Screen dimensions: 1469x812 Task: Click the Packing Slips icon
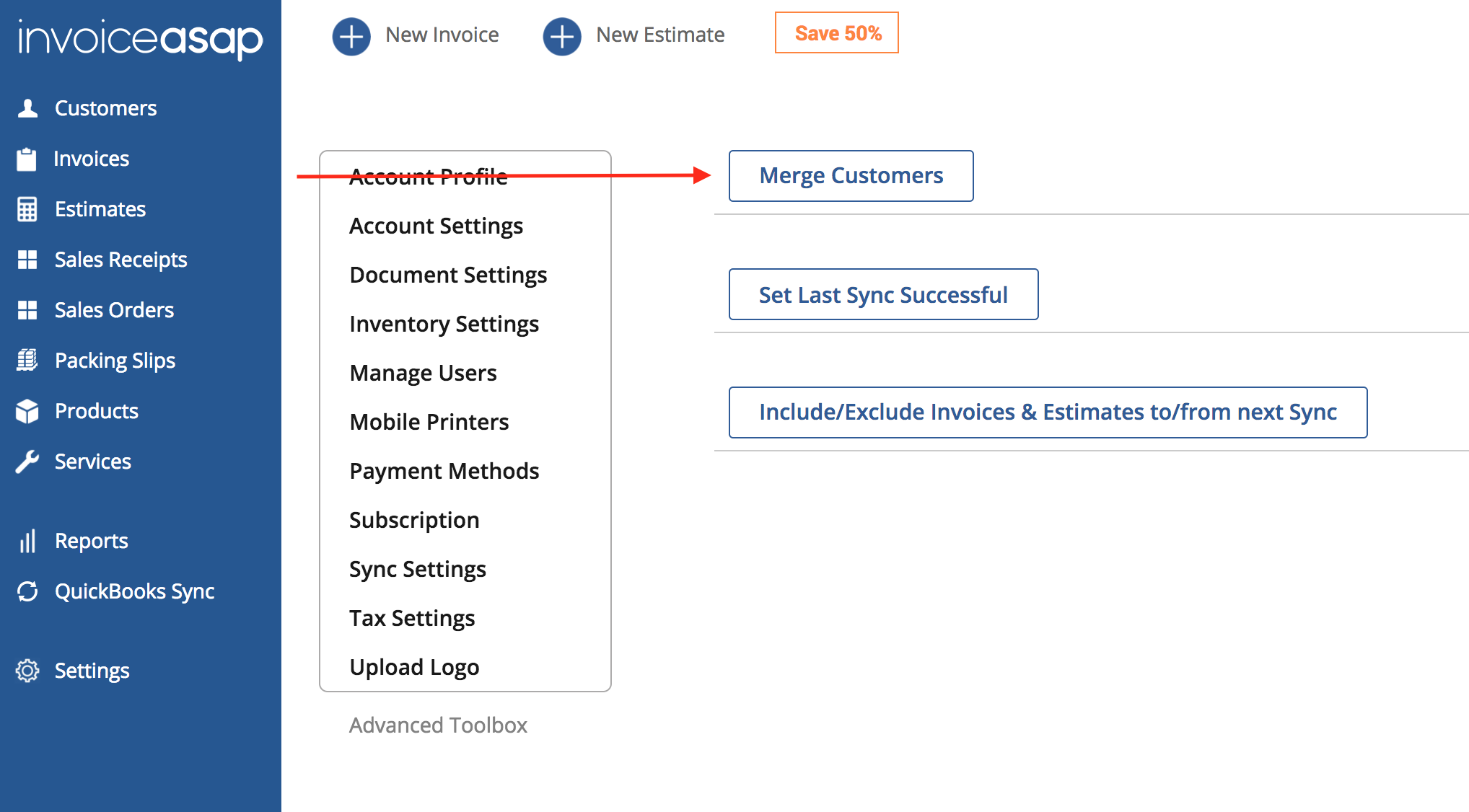(x=27, y=360)
